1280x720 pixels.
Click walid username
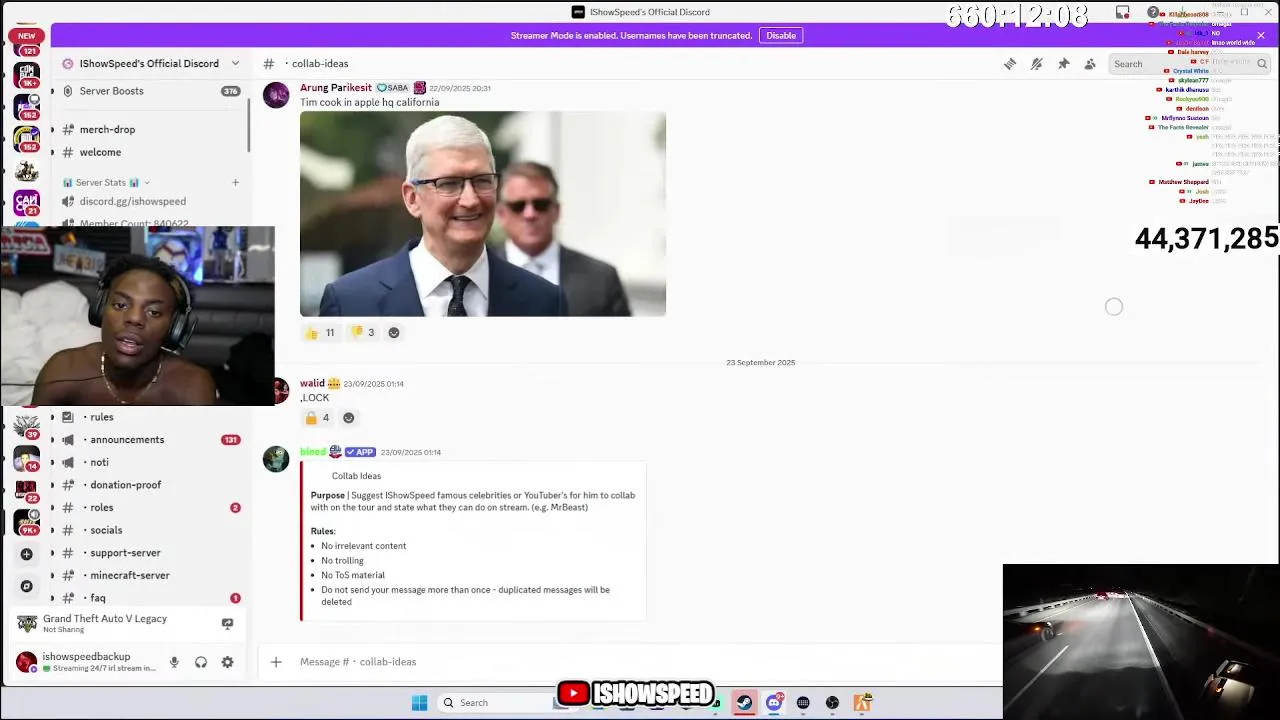click(312, 384)
